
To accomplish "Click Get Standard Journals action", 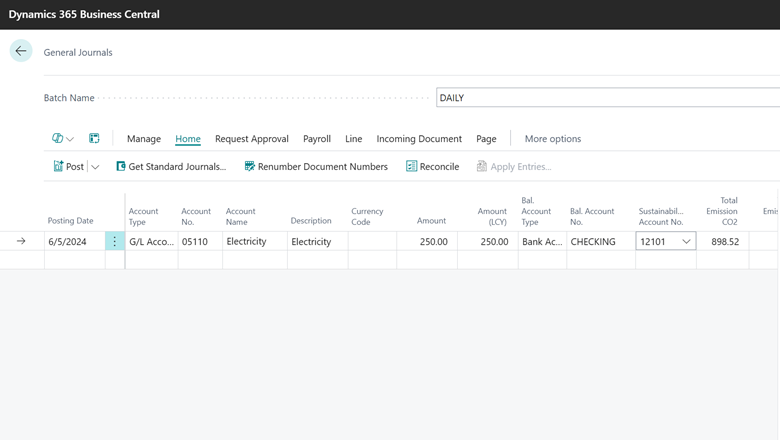I will pos(171,167).
